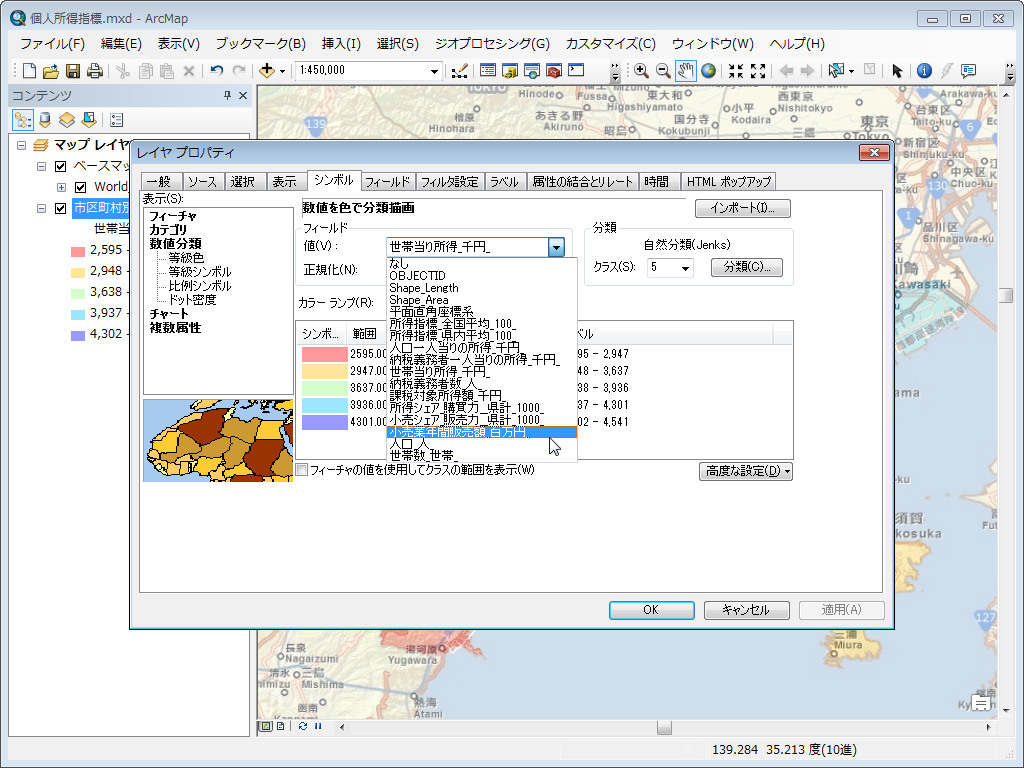Switch to Data View button
This screenshot has width=1024, height=768.
coord(266,726)
